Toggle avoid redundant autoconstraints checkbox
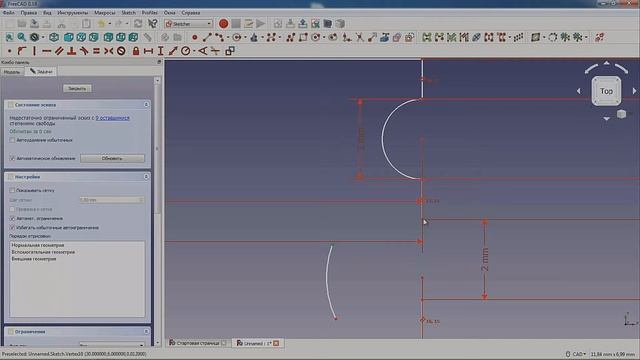640x360 pixels. 12,228
